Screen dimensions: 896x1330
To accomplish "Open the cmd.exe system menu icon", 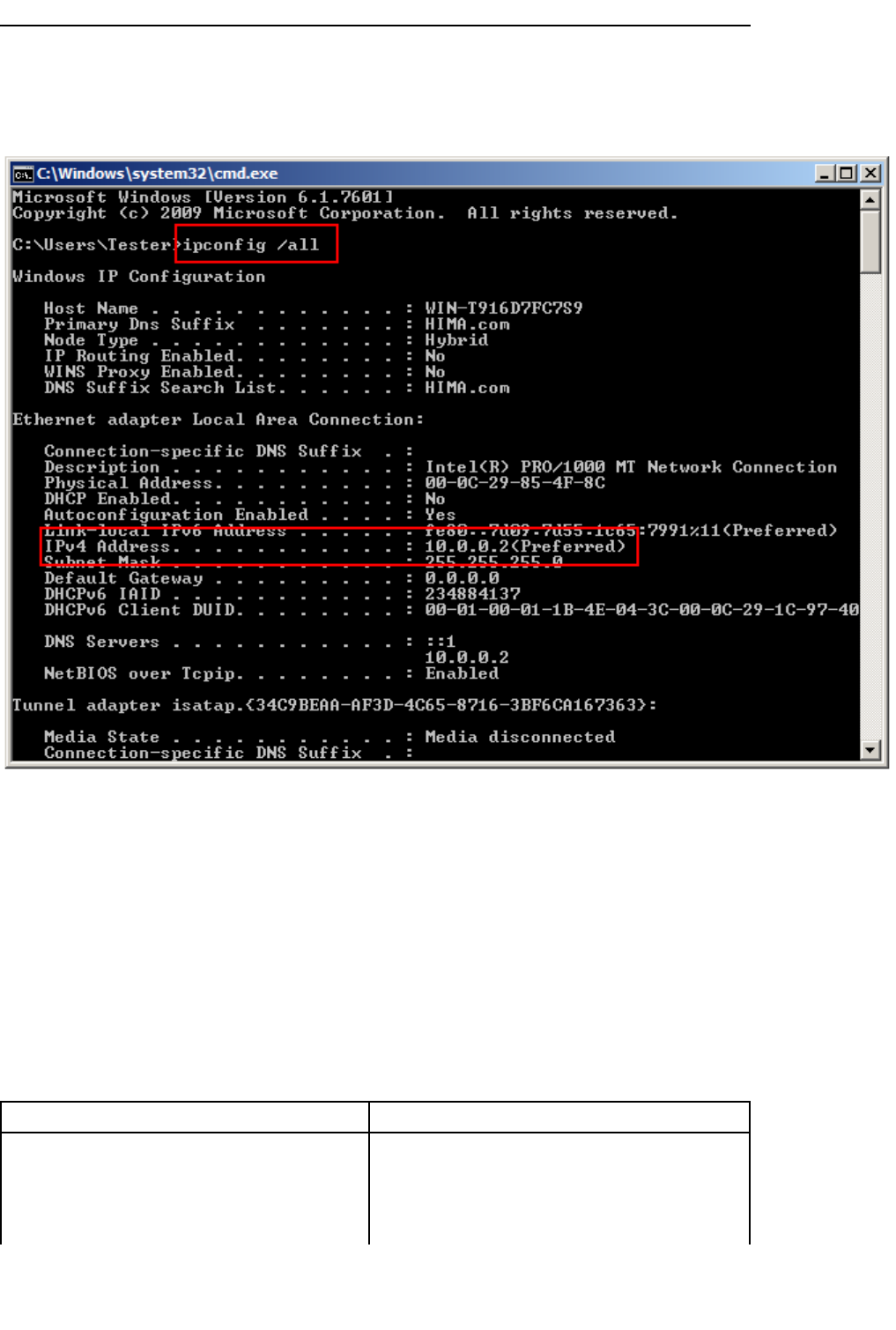I will (23, 174).
